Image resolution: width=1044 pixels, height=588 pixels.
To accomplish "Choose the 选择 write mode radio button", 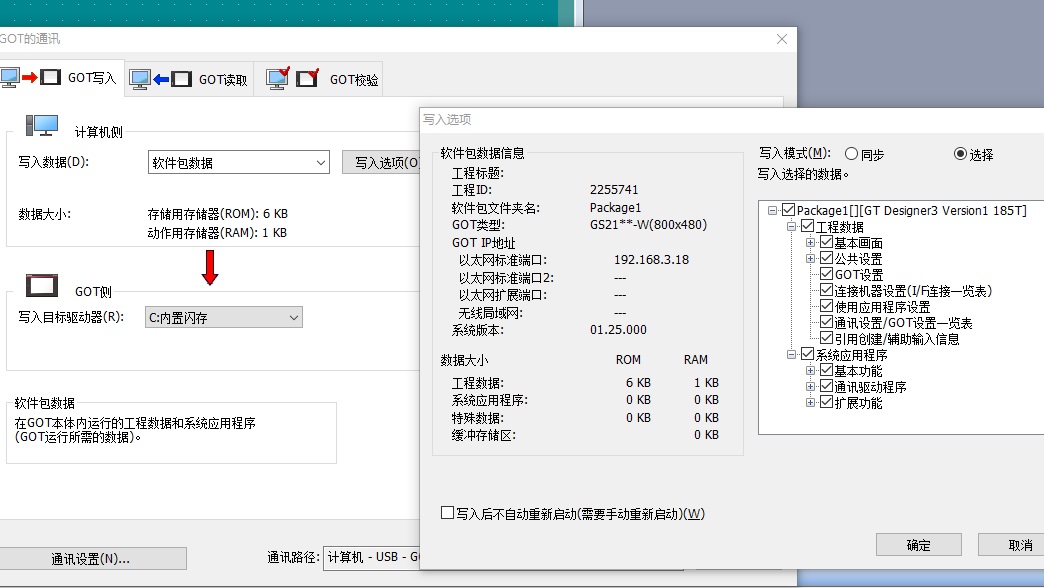I will [961, 154].
